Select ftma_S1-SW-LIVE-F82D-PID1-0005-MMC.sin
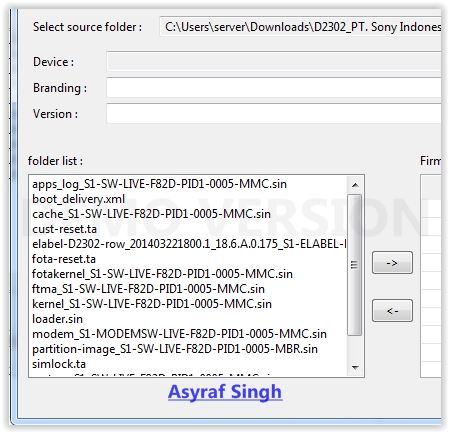The height and width of the screenshot is (433, 449). (148, 289)
